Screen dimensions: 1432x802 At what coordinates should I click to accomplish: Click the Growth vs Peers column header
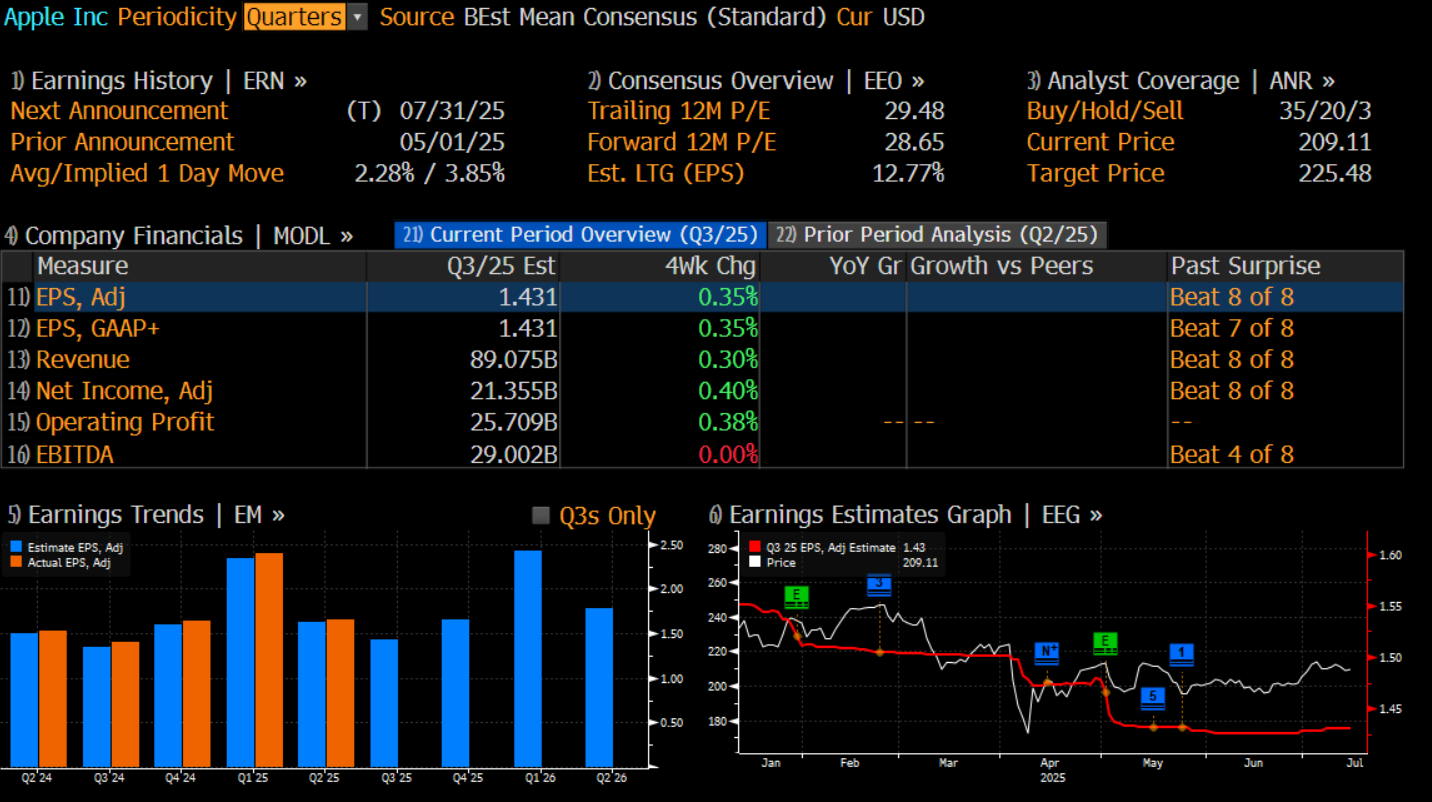coord(1037,266)
